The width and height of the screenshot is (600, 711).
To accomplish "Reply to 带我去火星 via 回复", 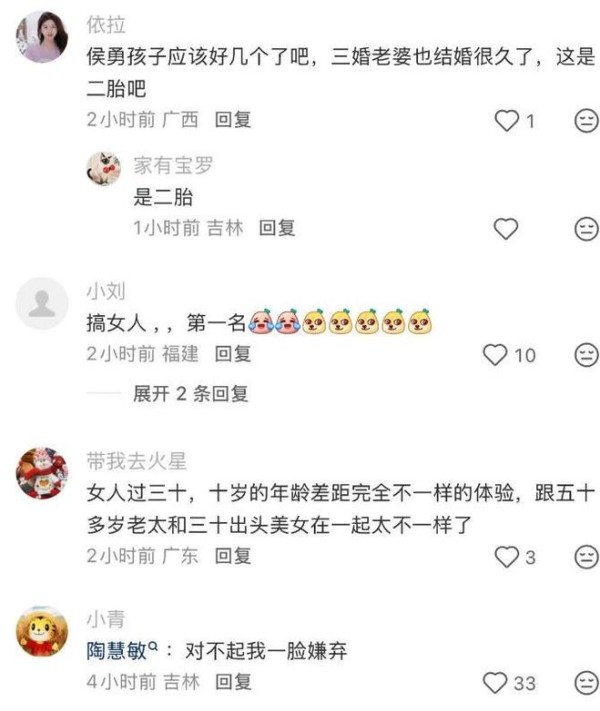I will (233, 556).
